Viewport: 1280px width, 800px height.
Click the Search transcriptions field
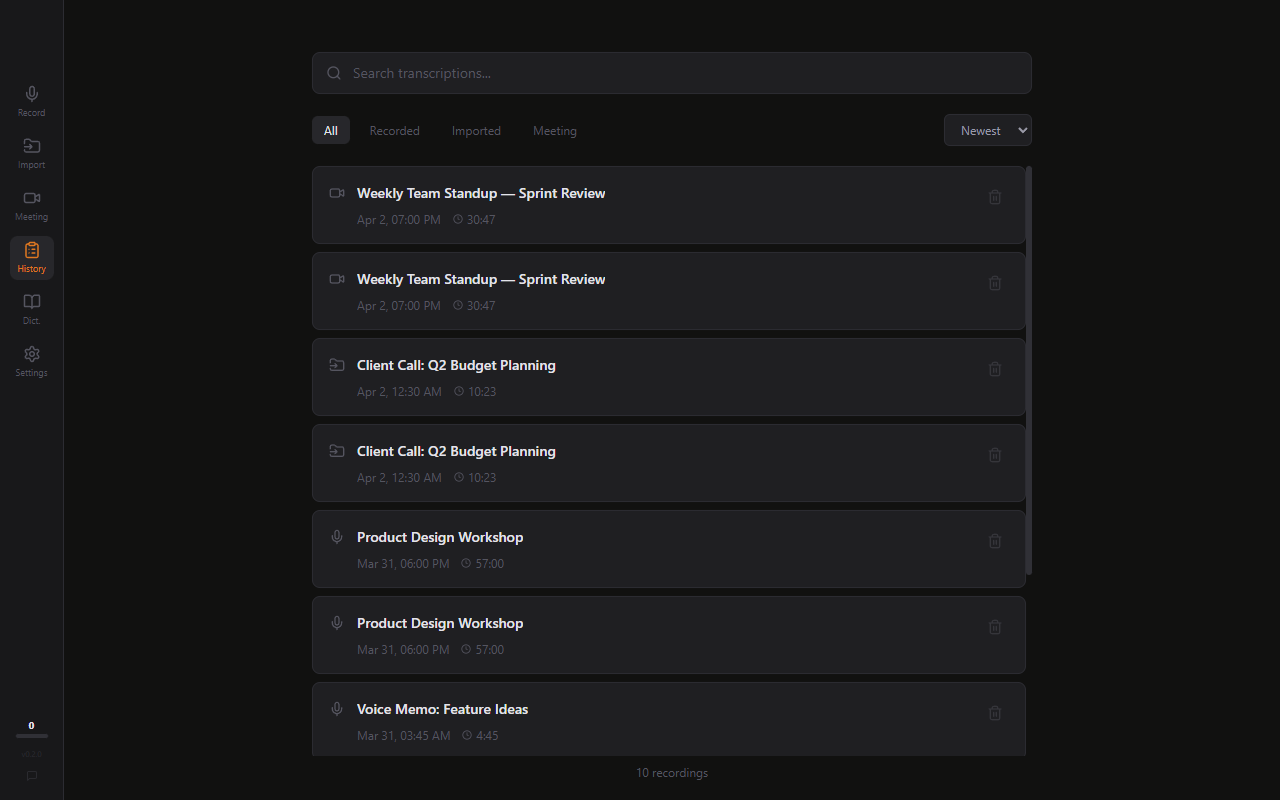point(672,73)
